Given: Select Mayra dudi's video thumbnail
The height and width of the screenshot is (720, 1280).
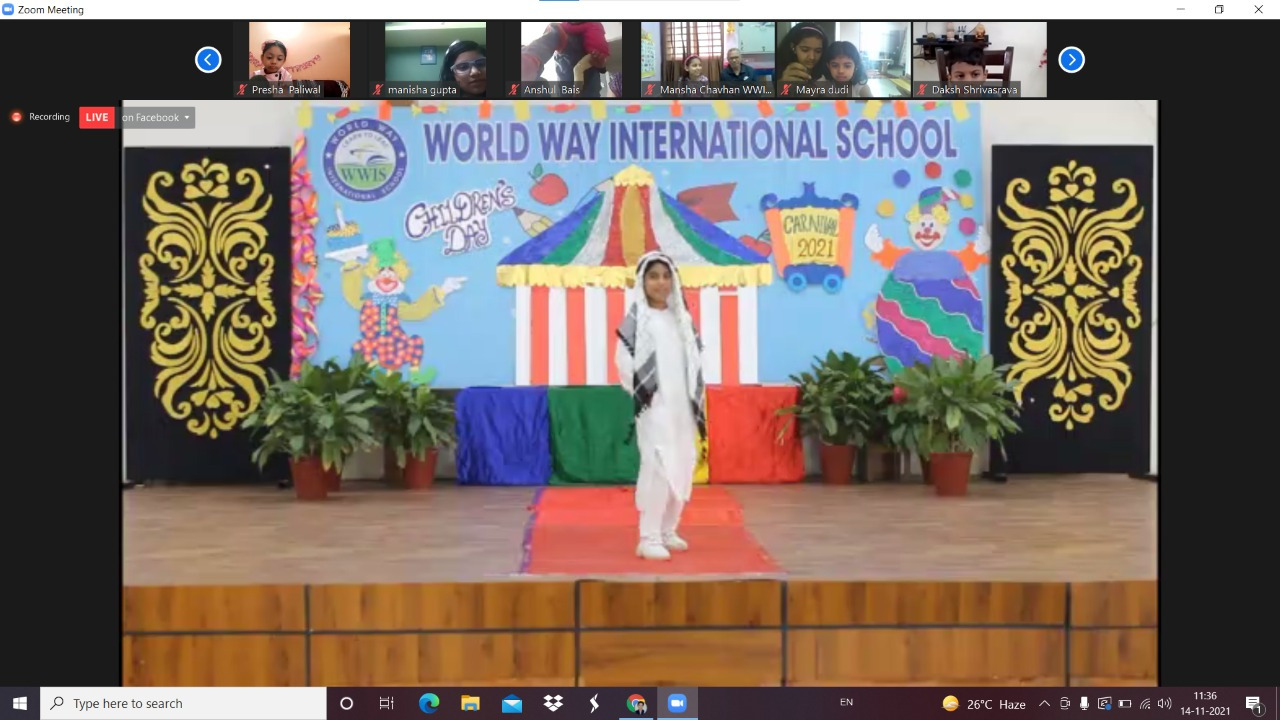Looking at the screenshot, I should 843,60.
